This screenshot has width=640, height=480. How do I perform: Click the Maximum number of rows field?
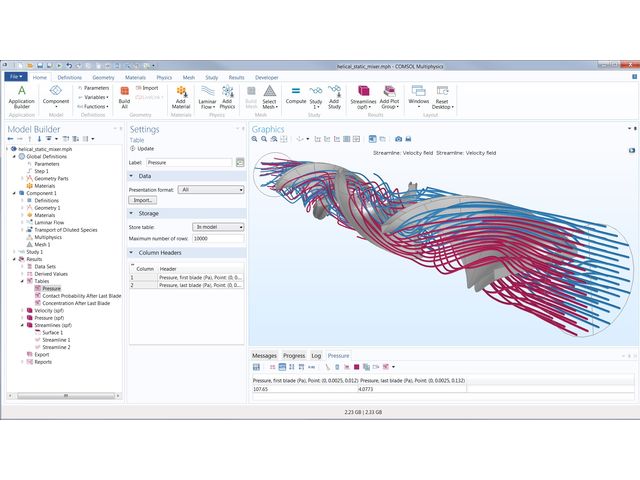tap(217, 238)
